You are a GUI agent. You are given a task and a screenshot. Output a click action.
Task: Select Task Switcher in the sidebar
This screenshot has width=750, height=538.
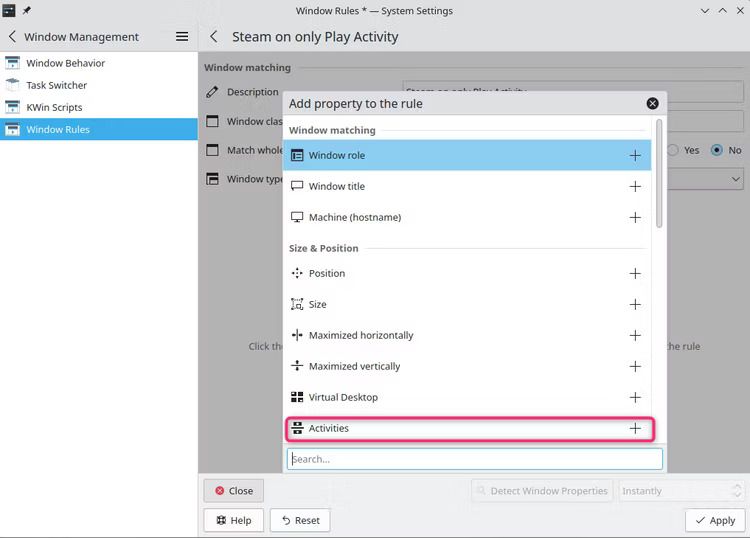click(x=99, y=85)
